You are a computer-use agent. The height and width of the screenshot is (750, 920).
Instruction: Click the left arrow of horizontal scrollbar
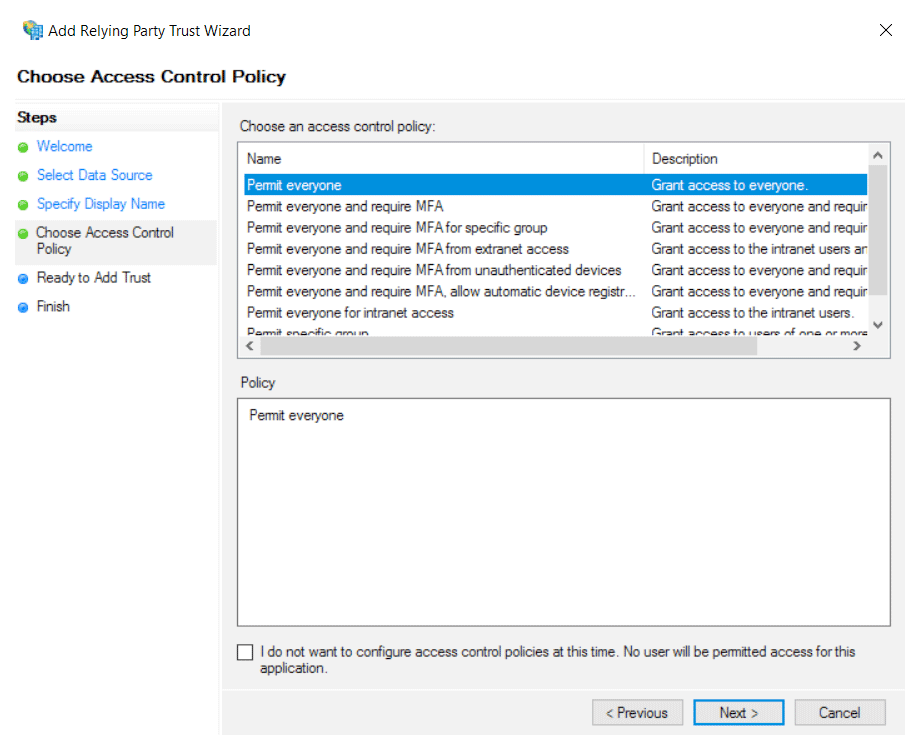tap(249, 345)
